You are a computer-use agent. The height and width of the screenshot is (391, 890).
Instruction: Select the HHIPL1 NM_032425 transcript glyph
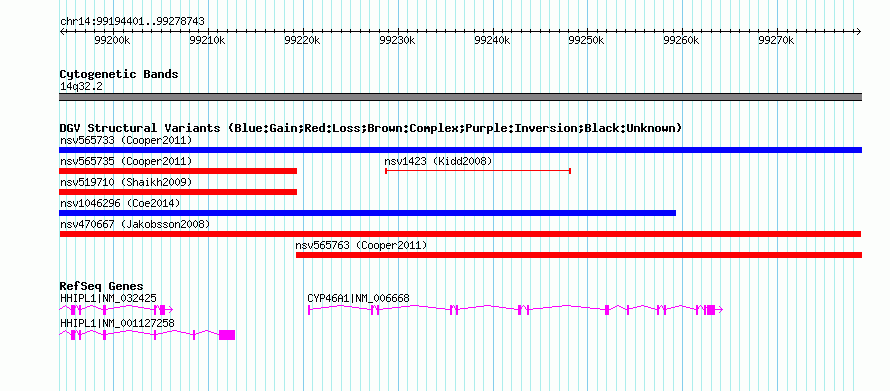[116, 310]
